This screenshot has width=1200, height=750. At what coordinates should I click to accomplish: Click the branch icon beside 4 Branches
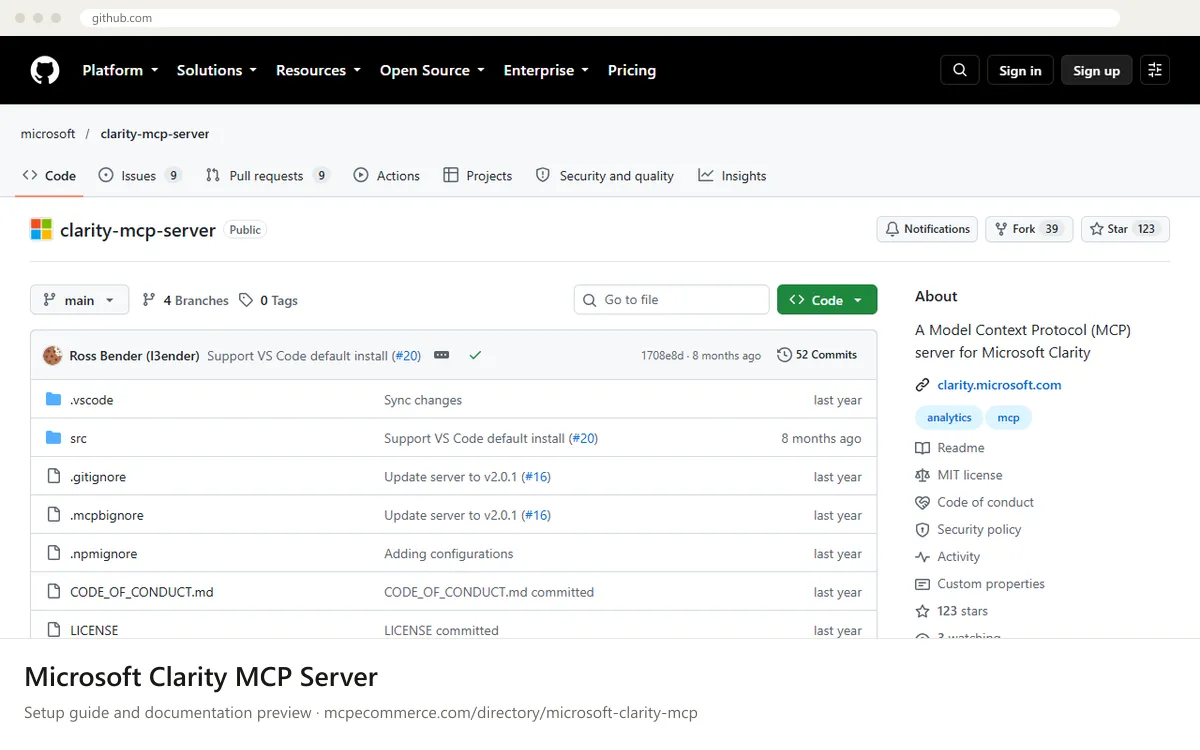click(x=149, y=300)
